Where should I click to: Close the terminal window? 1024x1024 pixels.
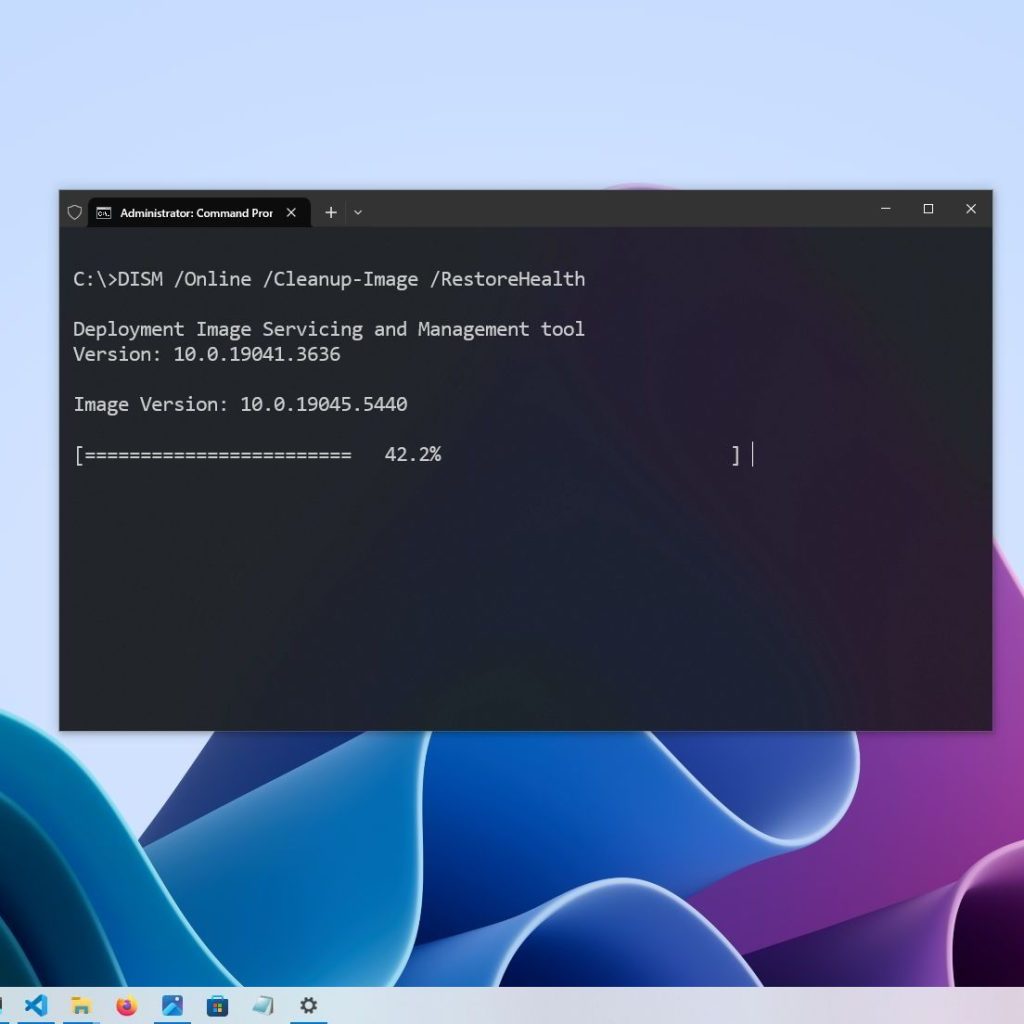pos(970,209)
